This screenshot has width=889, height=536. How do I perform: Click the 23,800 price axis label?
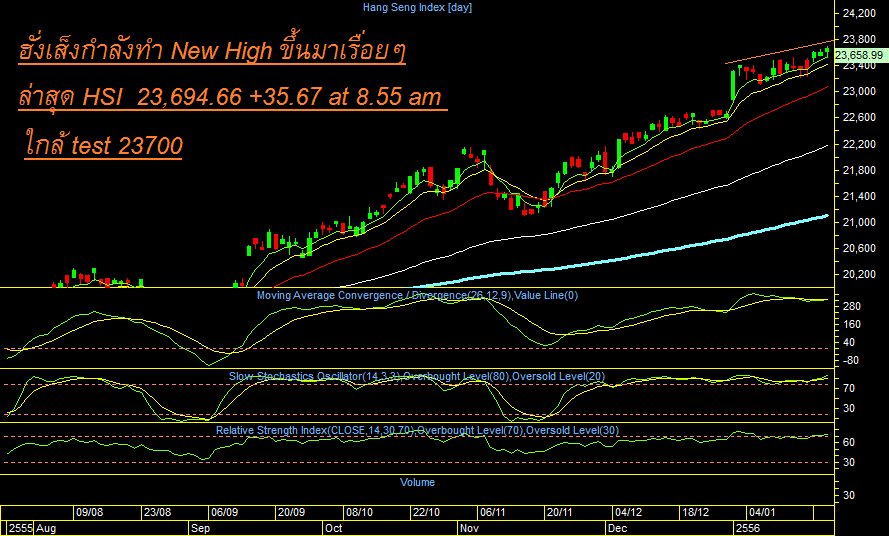[x=859, y=39]
